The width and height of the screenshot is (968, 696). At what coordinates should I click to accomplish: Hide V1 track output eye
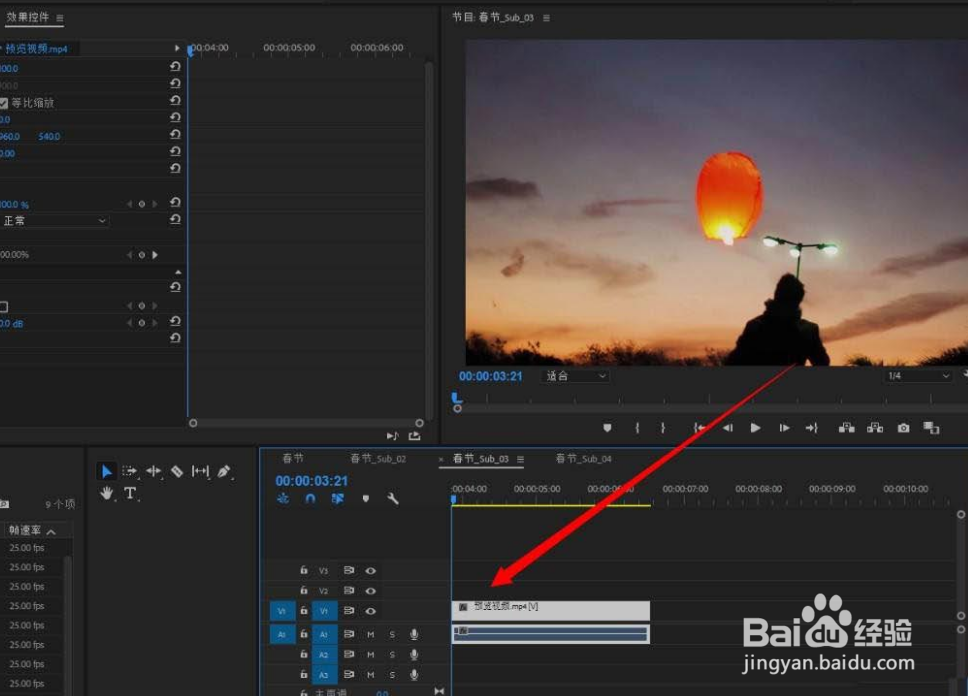point(370,611)
